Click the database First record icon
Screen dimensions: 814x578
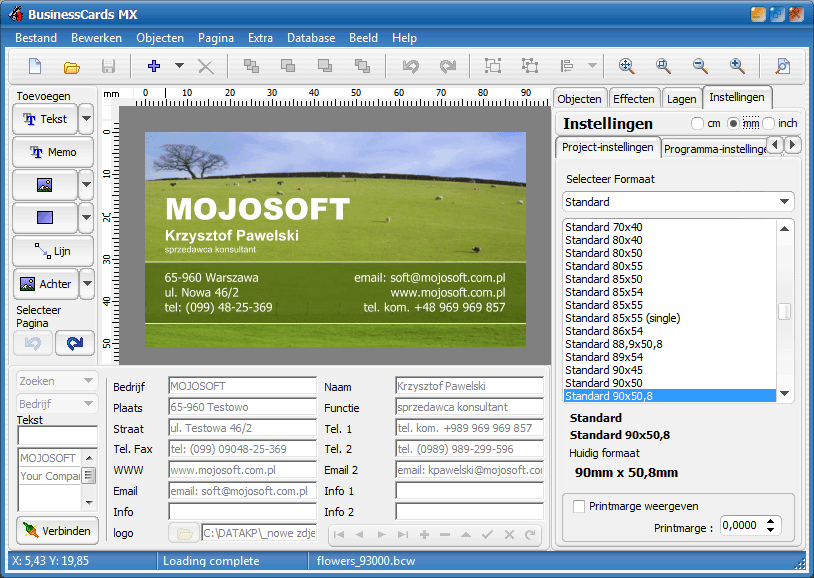[339, 534]
